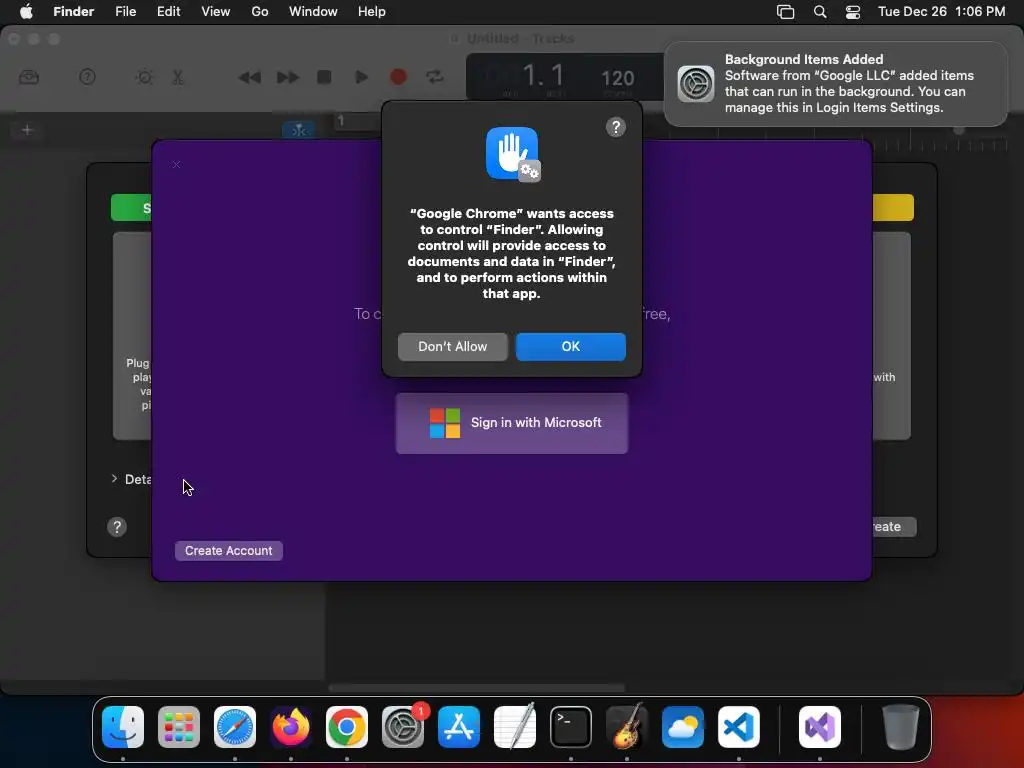
Task: Toggle GarageBand cycle mode
Action: (435, 78)
